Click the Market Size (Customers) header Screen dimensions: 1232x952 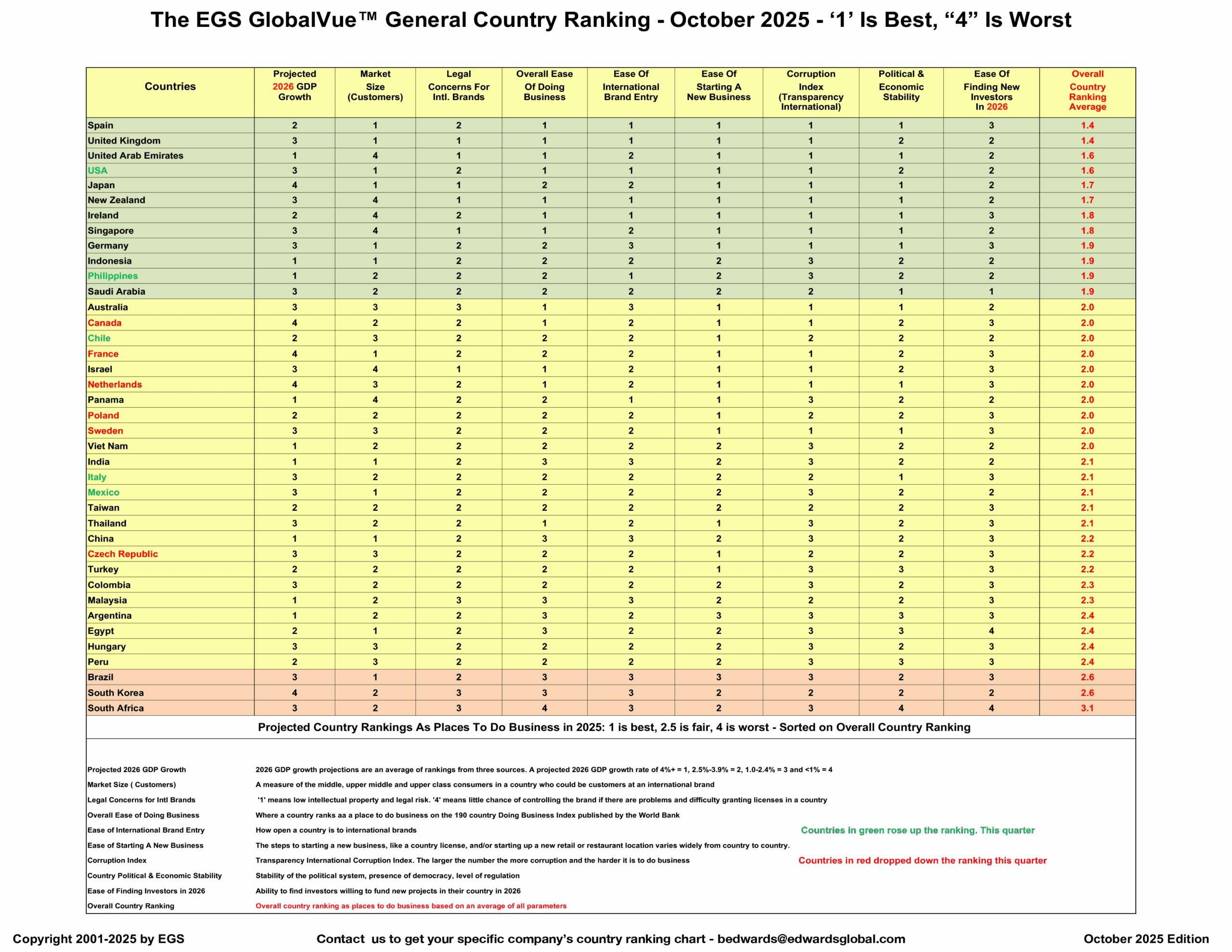click(x=375, y=86)
